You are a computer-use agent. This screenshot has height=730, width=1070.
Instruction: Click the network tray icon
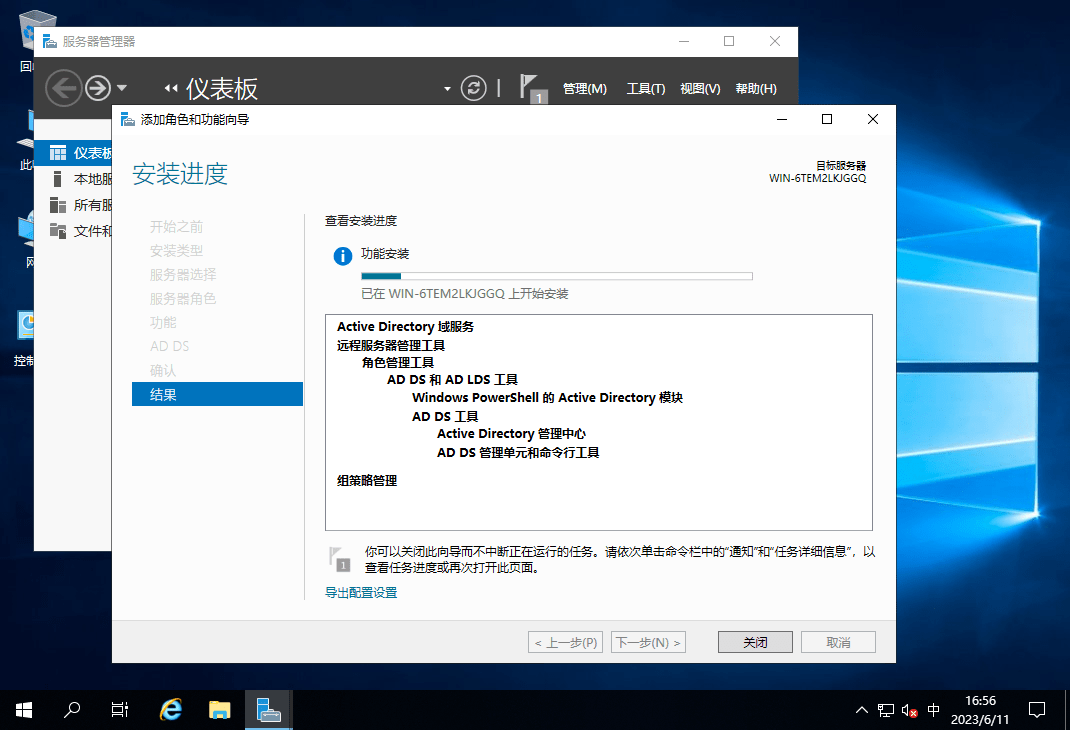pyautogui.click(x=886, y=710)
